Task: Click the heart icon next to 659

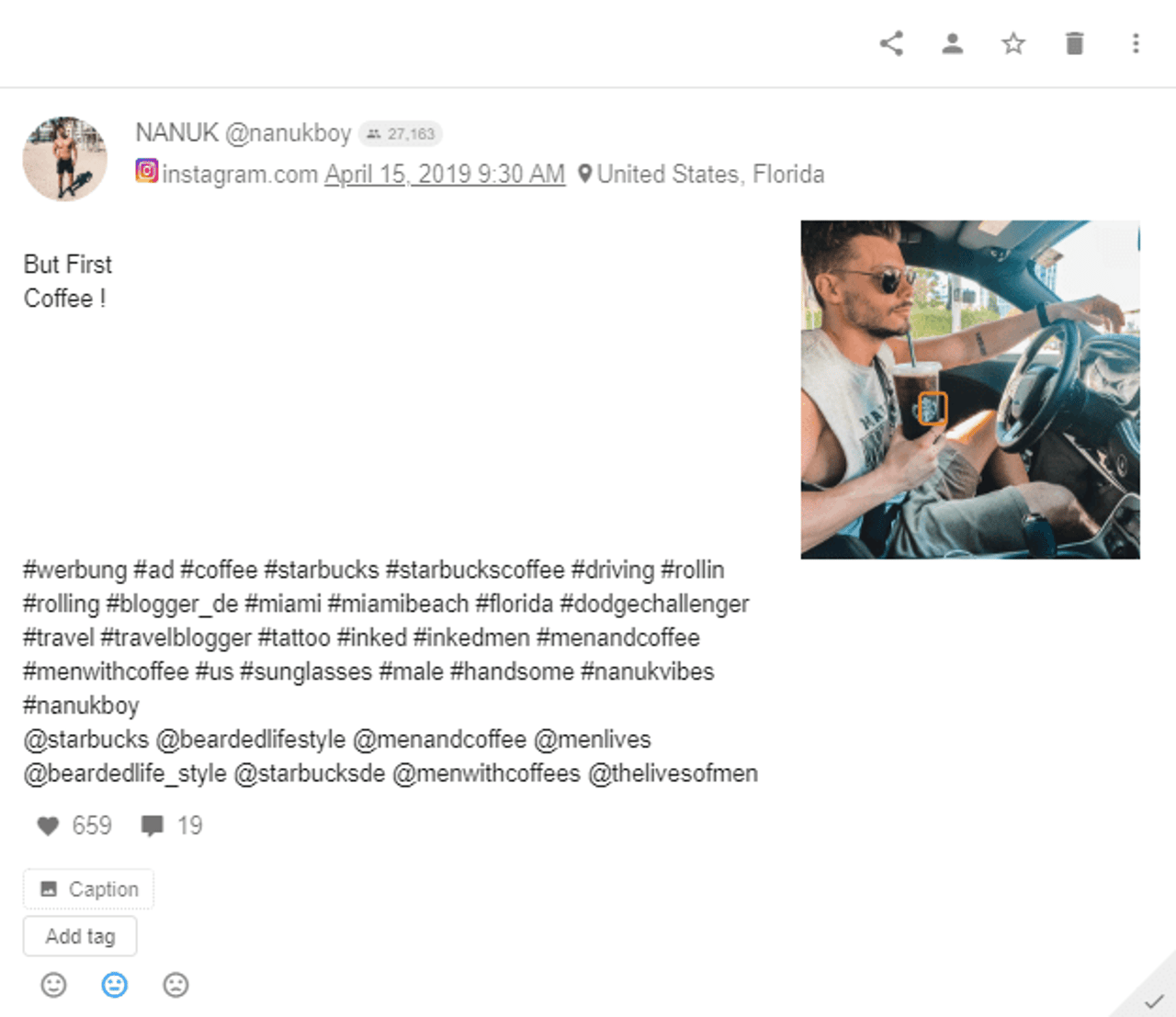Action: click(48, 825)
